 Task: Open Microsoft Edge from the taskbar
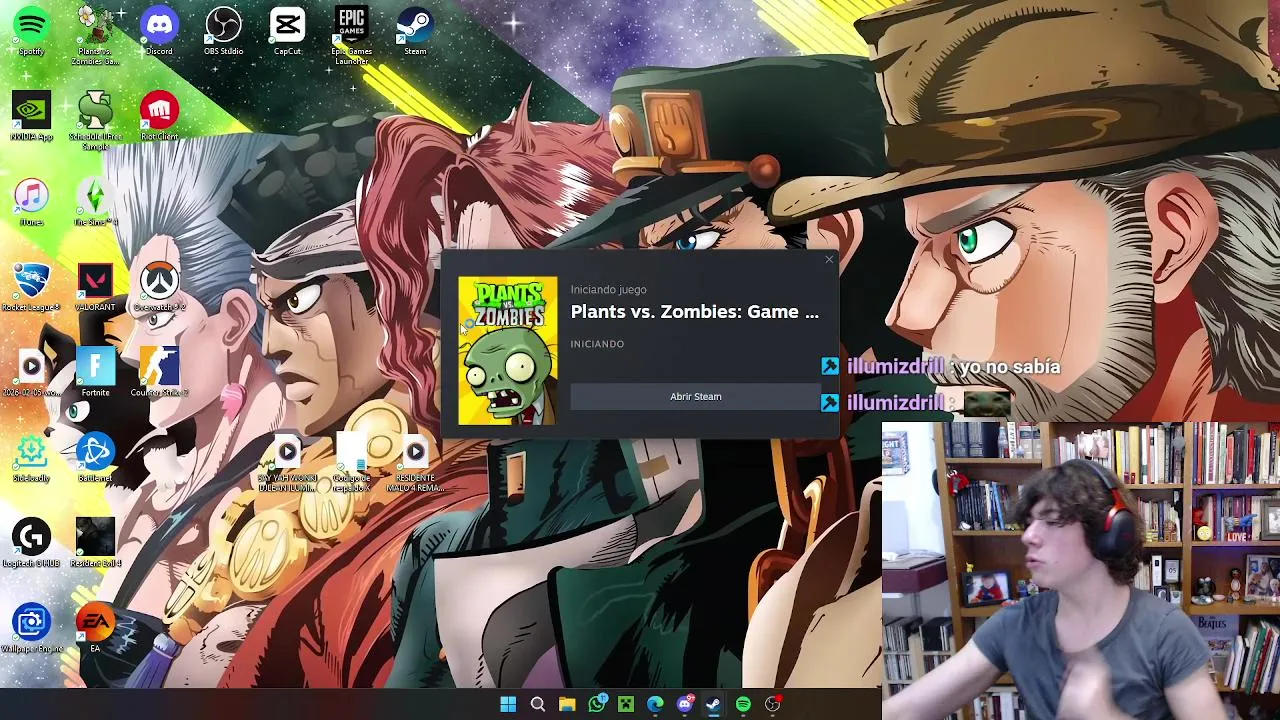click(655, 705)
